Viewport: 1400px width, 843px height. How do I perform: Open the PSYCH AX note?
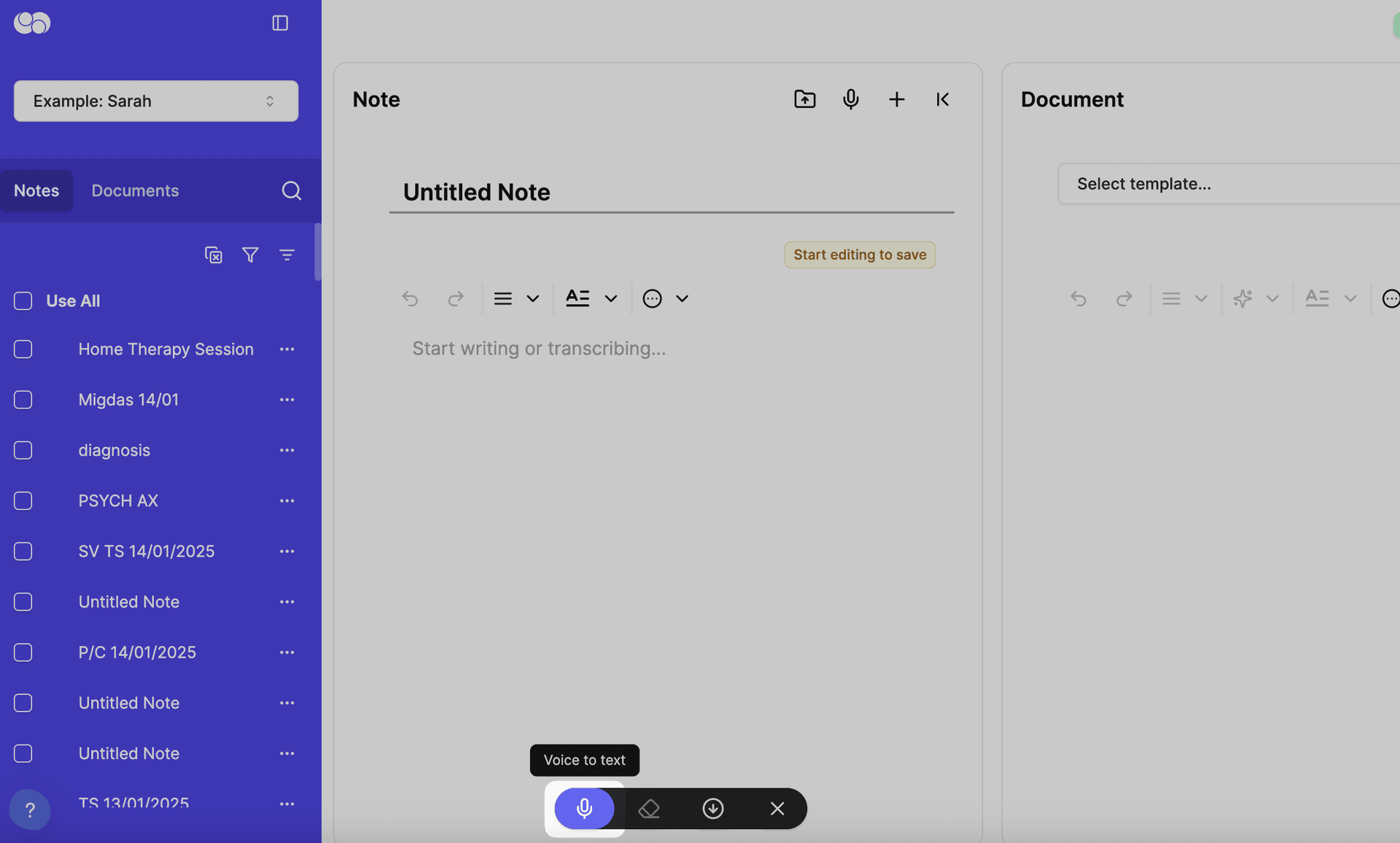(118, 501)
